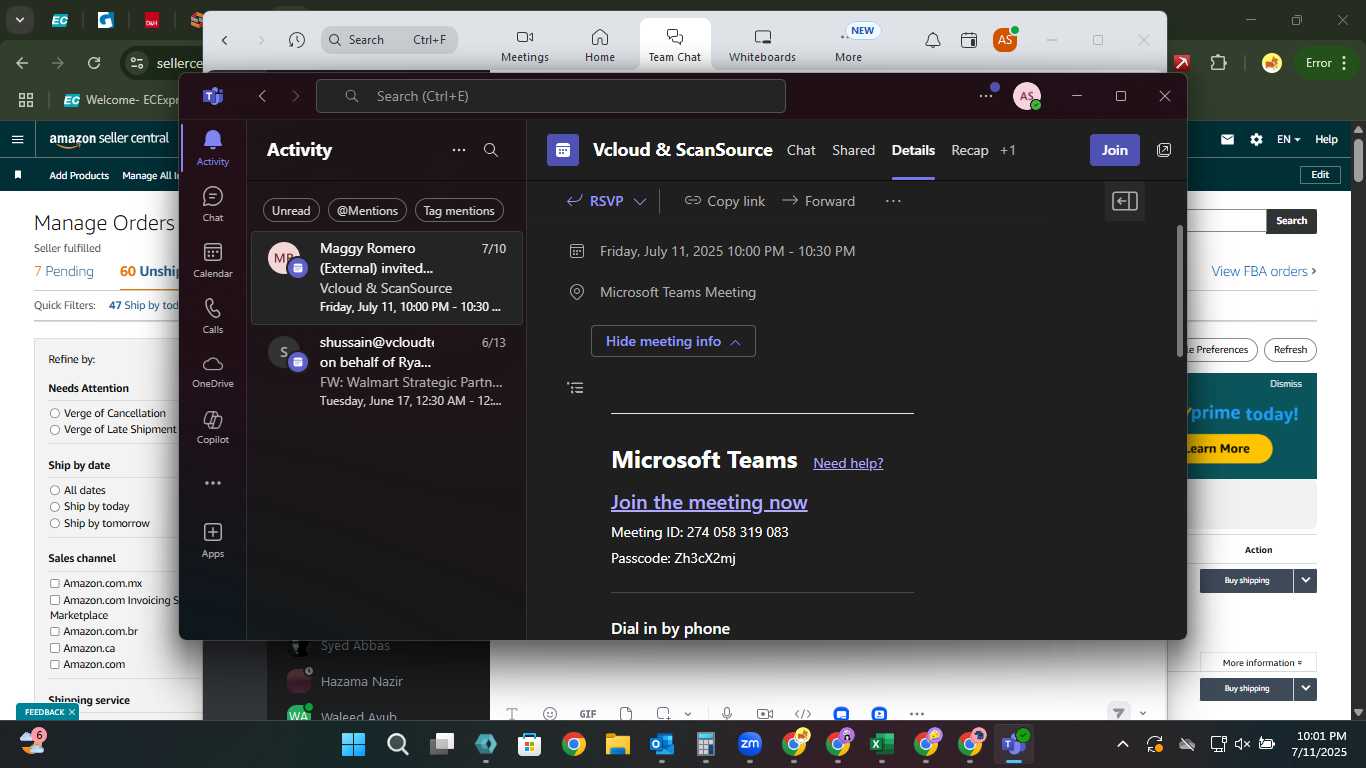Click meeting details vertical scrollbar
This screenshot has width=1366, height=768.
pyautogui.click(x=1180, y=290)
